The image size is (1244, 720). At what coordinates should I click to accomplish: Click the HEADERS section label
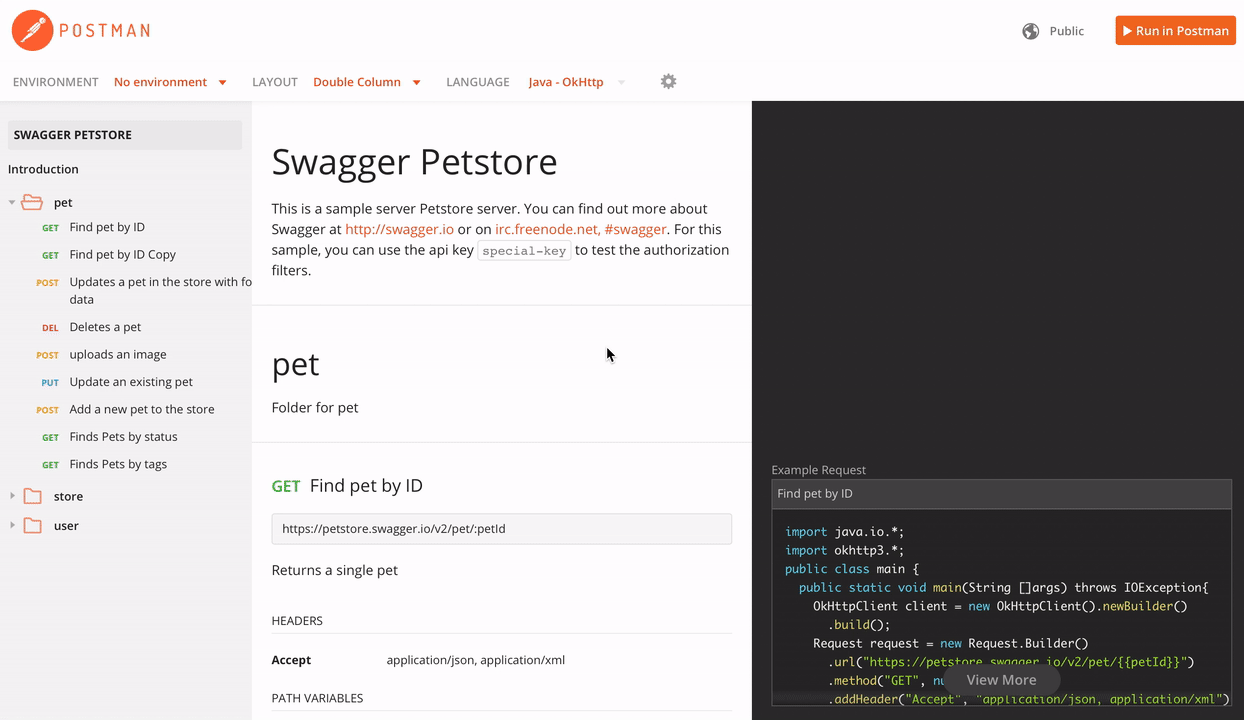tap(297, 621)
